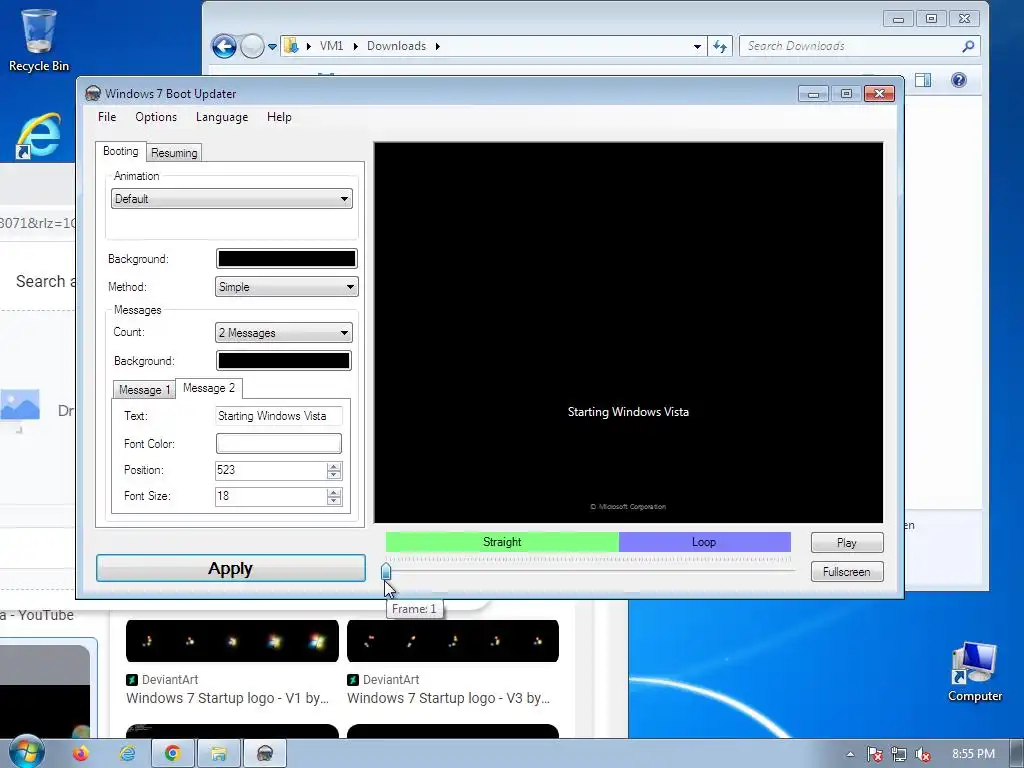Decrease Font Size with down spinner

pos(334,501)
